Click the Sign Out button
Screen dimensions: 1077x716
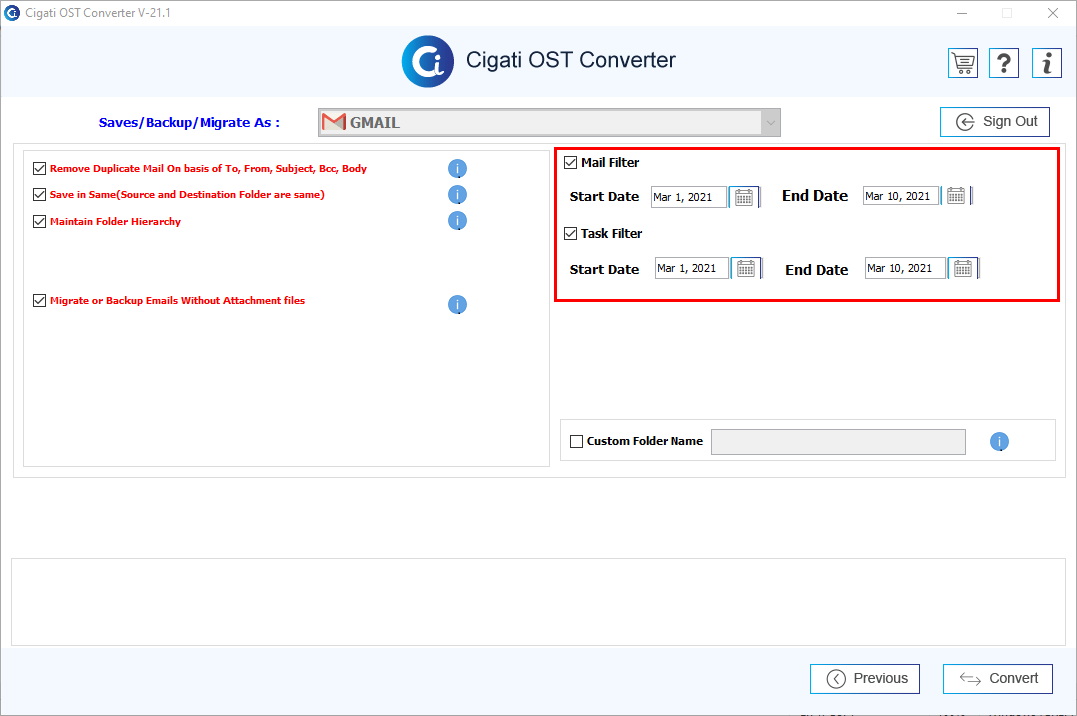pos(995,122)
